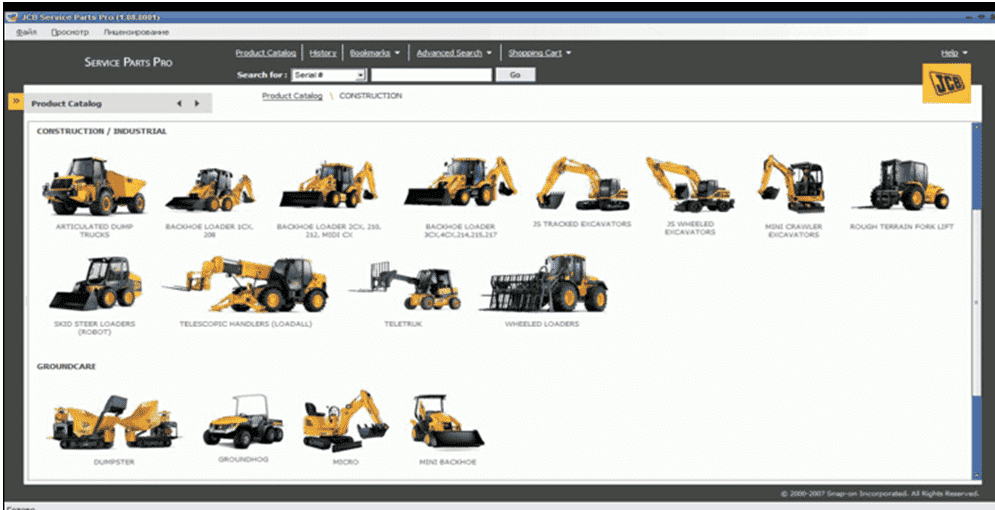995x510 pixels.
Task: Click the JS WHEELED EXCAVATORS caption
Action: pos(690,228)
